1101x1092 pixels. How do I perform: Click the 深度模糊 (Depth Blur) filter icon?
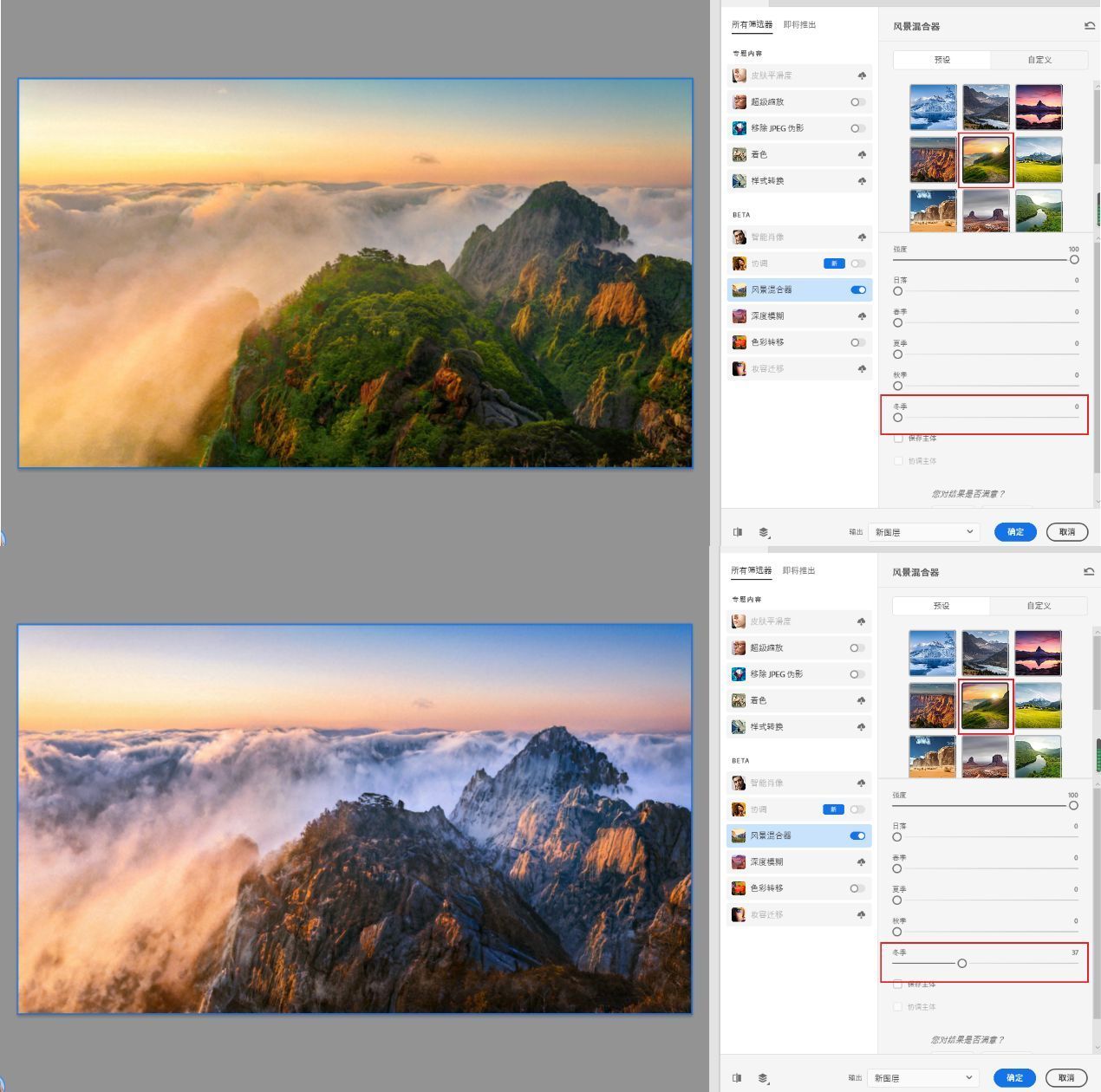tap(739, 315)
